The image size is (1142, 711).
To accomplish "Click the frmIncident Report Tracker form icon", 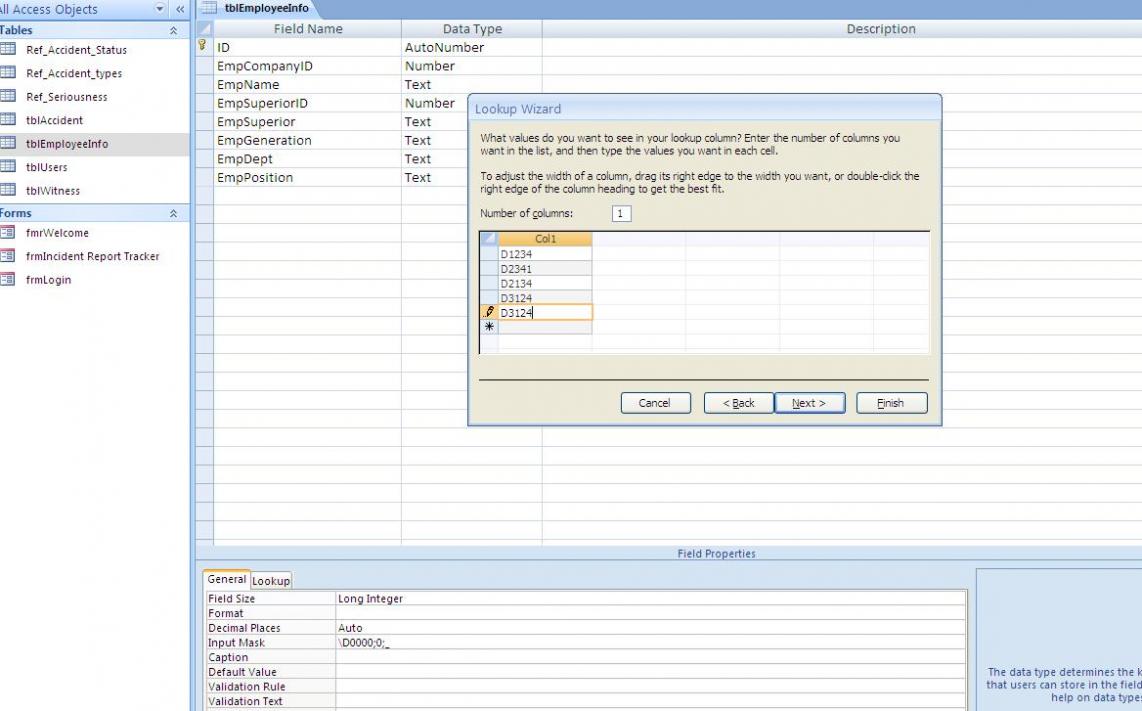I will [8, 256].
